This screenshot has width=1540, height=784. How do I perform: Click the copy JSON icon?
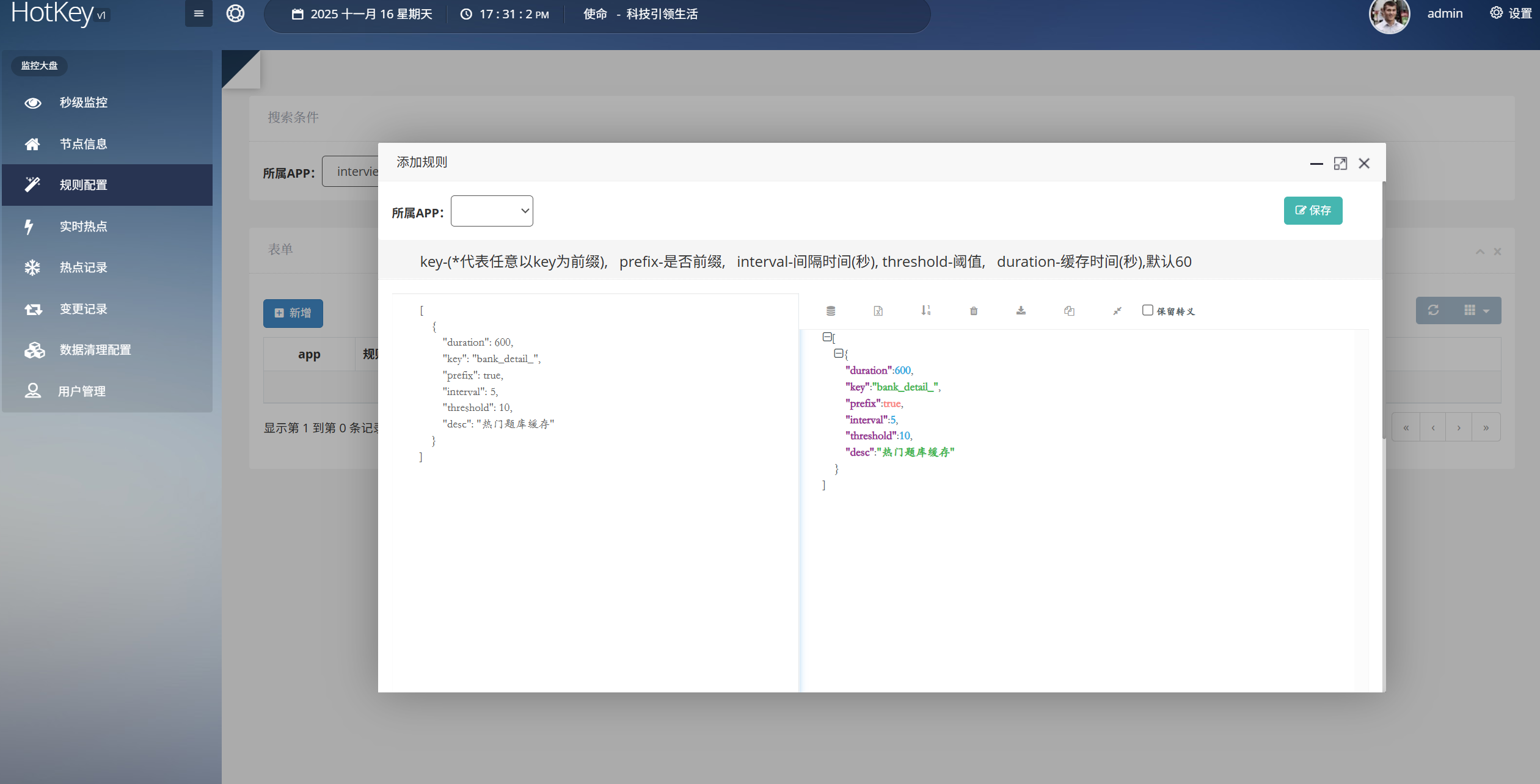pyautogui.click(x=1069, y=311)
